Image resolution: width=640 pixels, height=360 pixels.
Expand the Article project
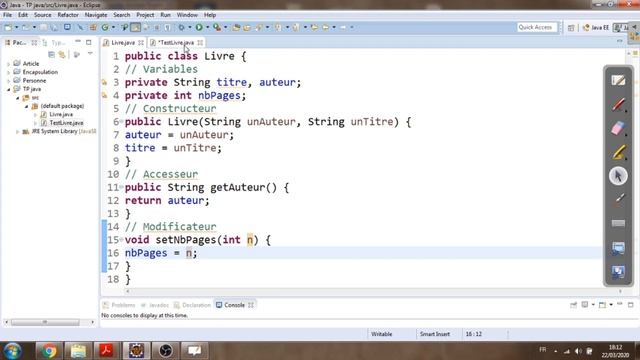(9, 64)
